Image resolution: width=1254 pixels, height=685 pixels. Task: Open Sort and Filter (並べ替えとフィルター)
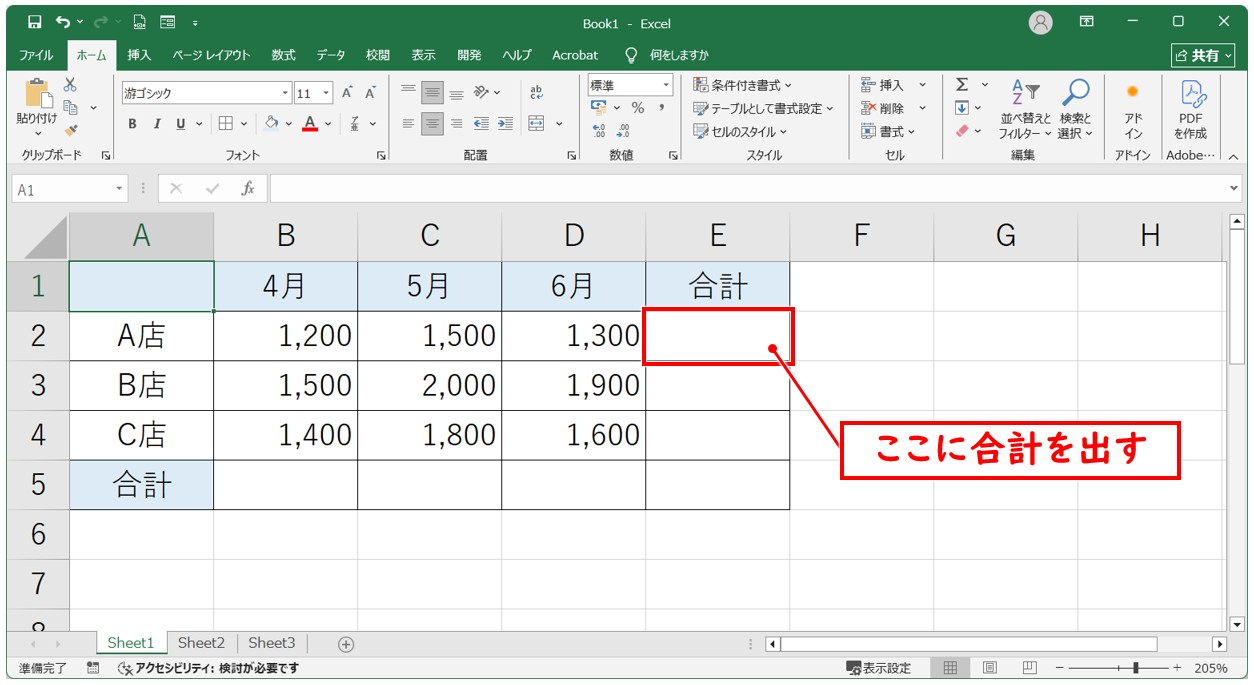click(x=1026, y=109)
